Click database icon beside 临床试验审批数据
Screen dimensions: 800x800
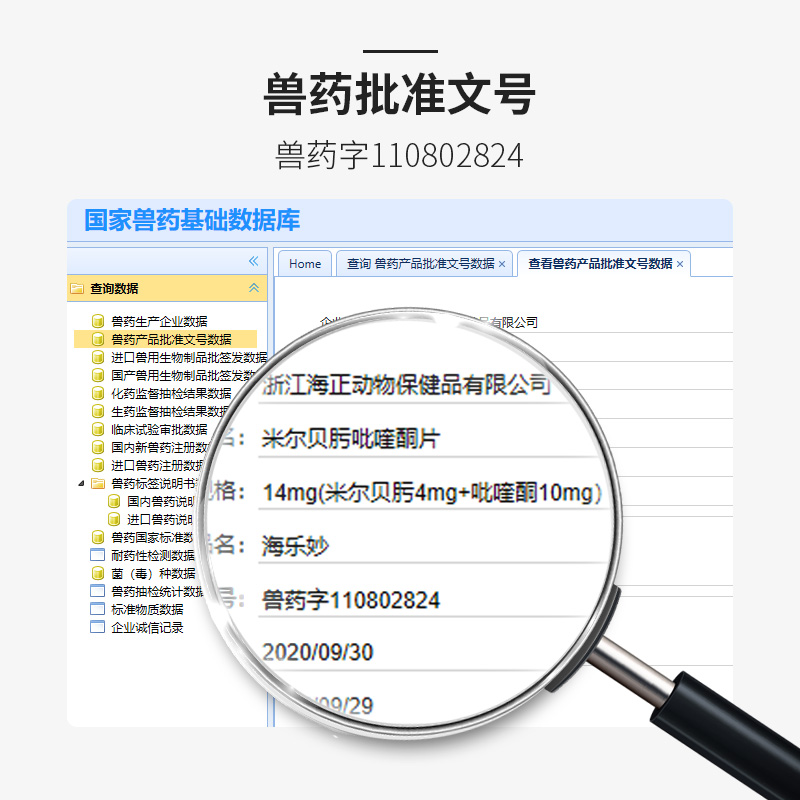(x=97, y=429)
